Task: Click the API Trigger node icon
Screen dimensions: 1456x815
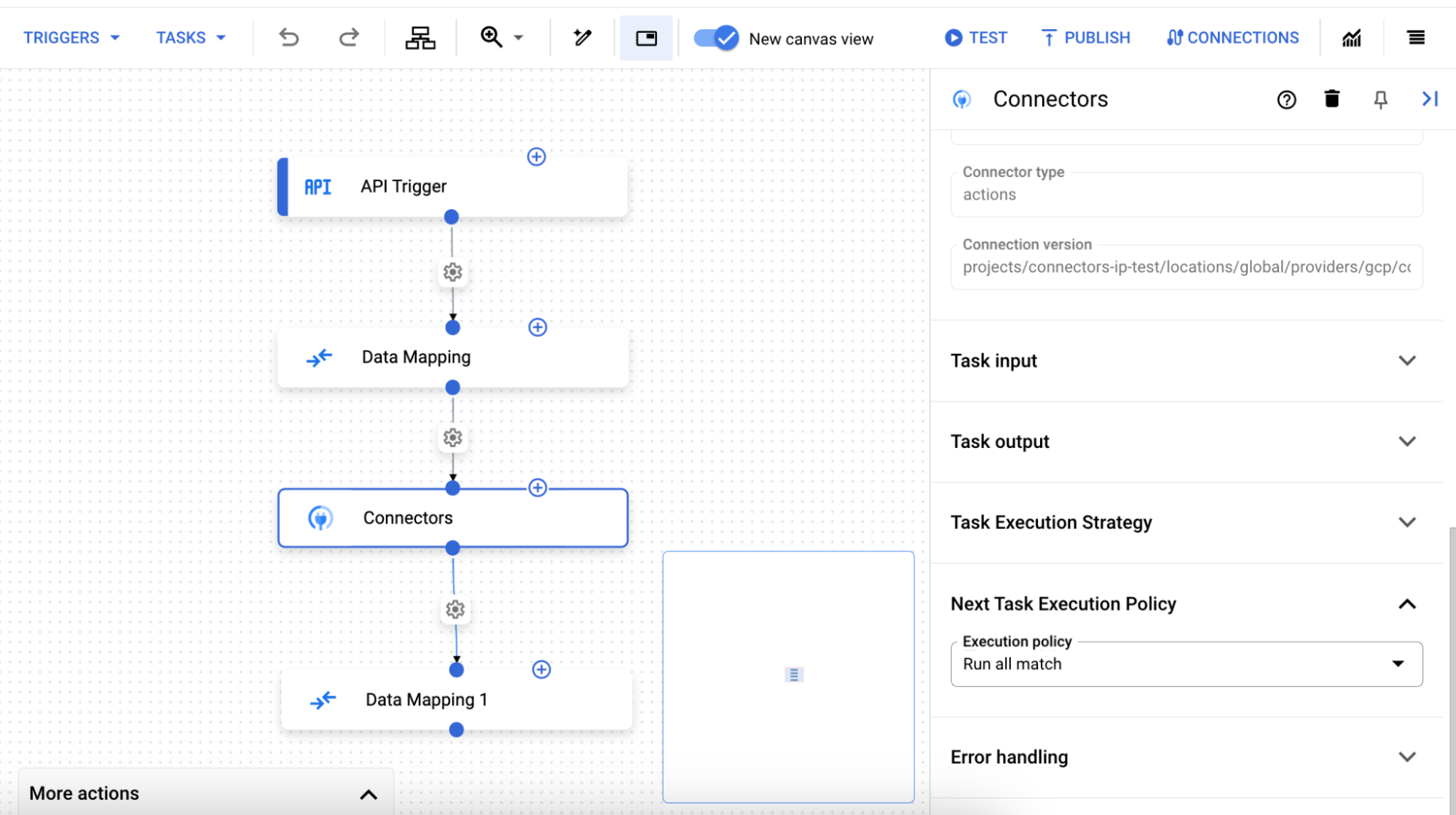Action: [x=320, y=186]
